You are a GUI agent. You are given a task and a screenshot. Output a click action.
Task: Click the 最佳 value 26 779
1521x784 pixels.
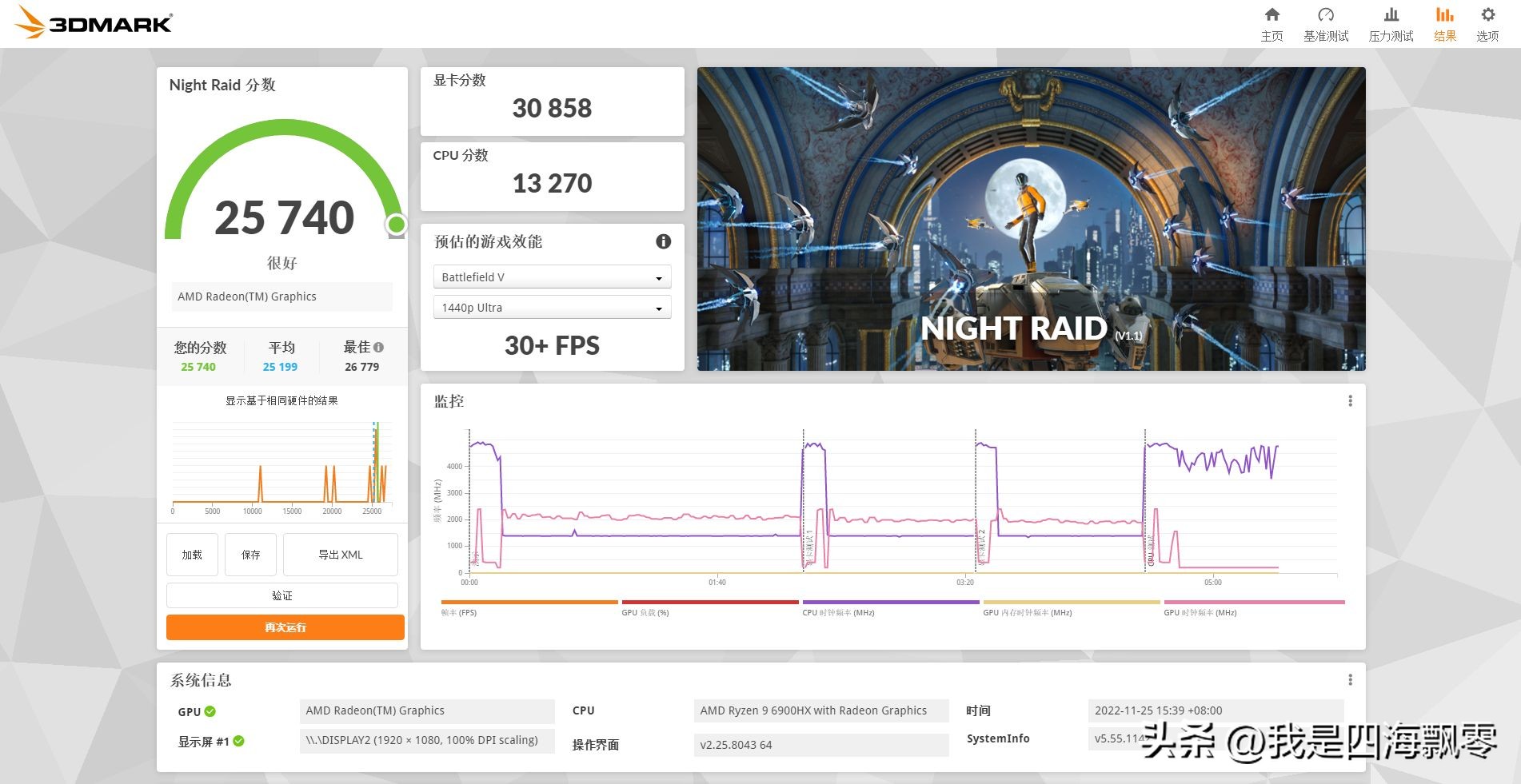(361, 367)
